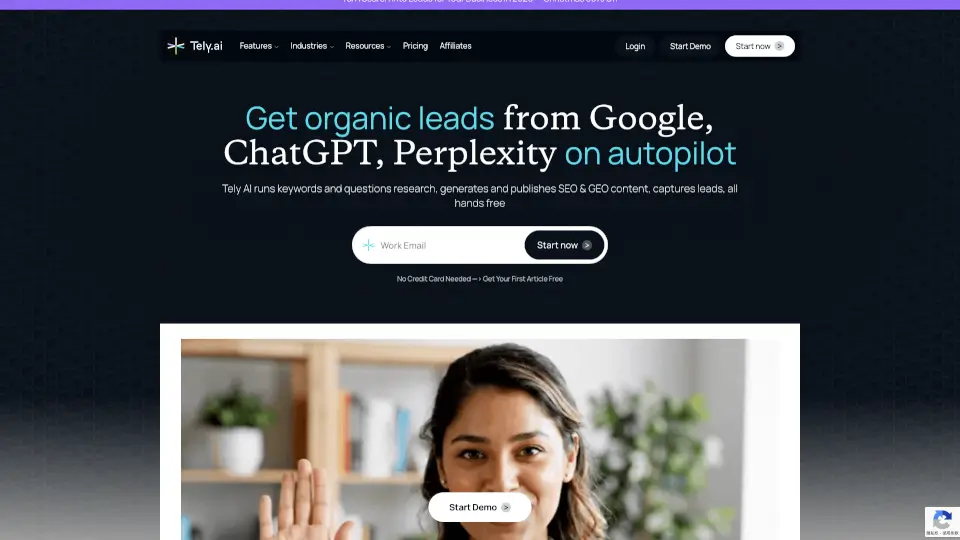Expand the Features dropdown menu
This screenshot has width=960, height=540.
[259, 46]
